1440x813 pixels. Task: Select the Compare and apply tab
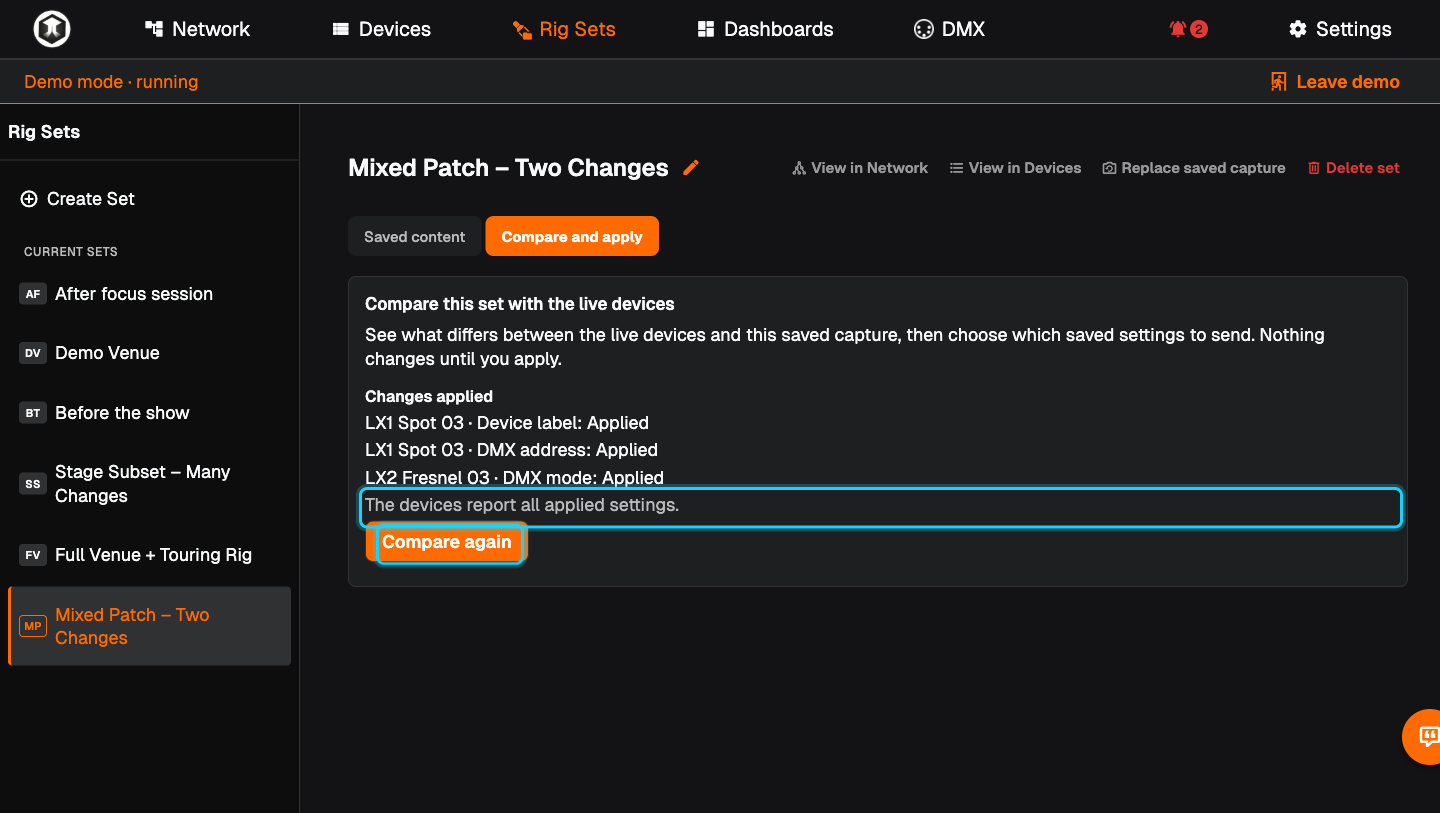(x=572, y=237)
